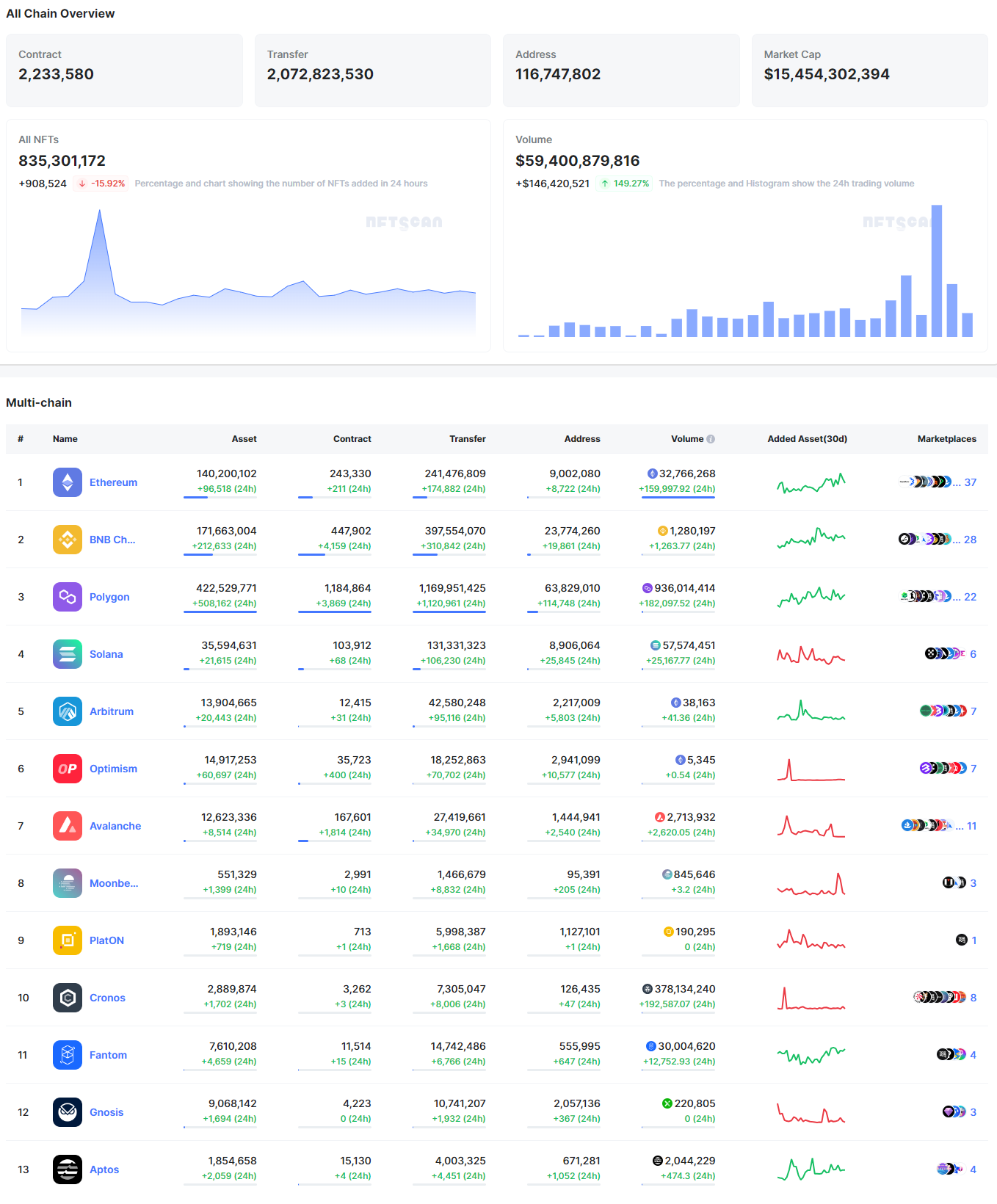Click BNB Chain row marketplace icons cluster

point(925,540)
